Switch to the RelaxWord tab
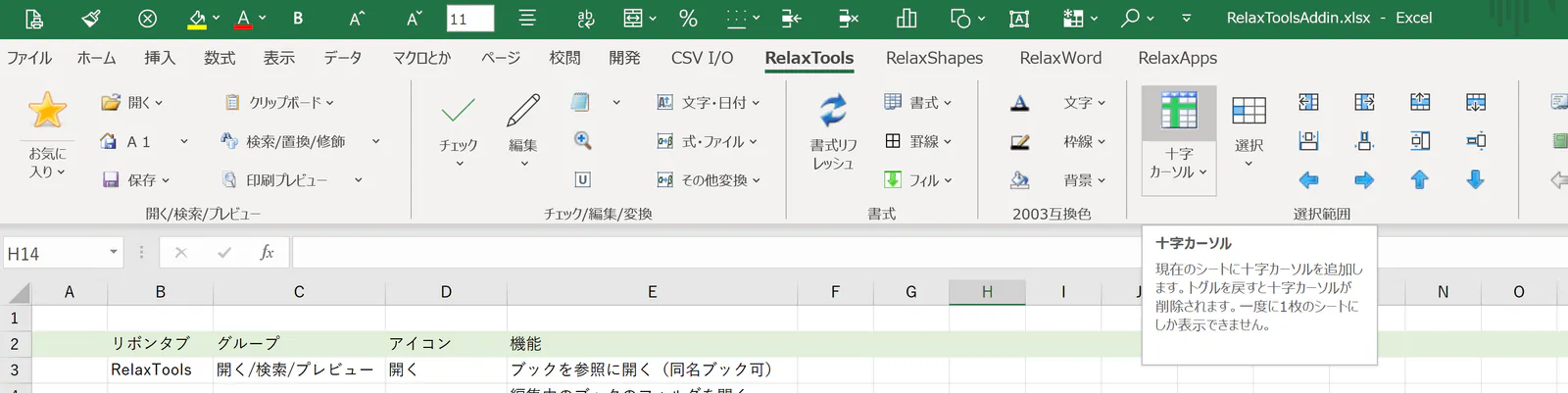 [1060, 58]
